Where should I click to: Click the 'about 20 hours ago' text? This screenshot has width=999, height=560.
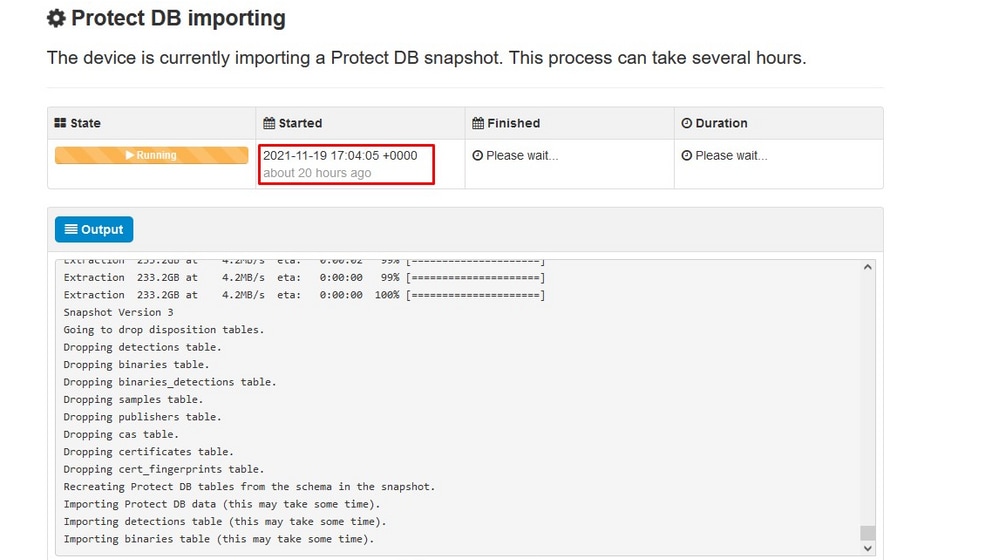(317, 173)
